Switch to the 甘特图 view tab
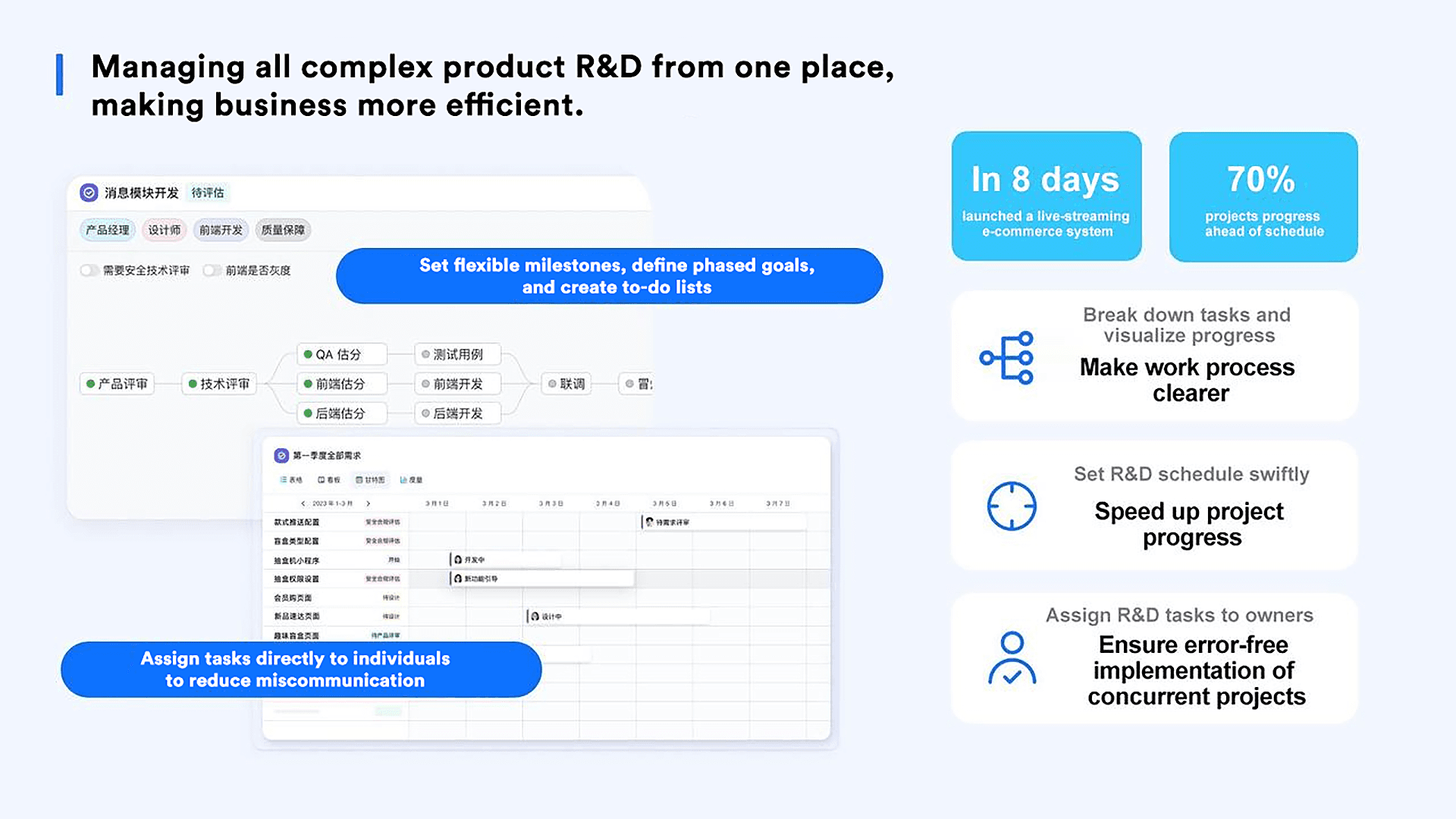The image size is (1456, 819). (x=372, y=479)
